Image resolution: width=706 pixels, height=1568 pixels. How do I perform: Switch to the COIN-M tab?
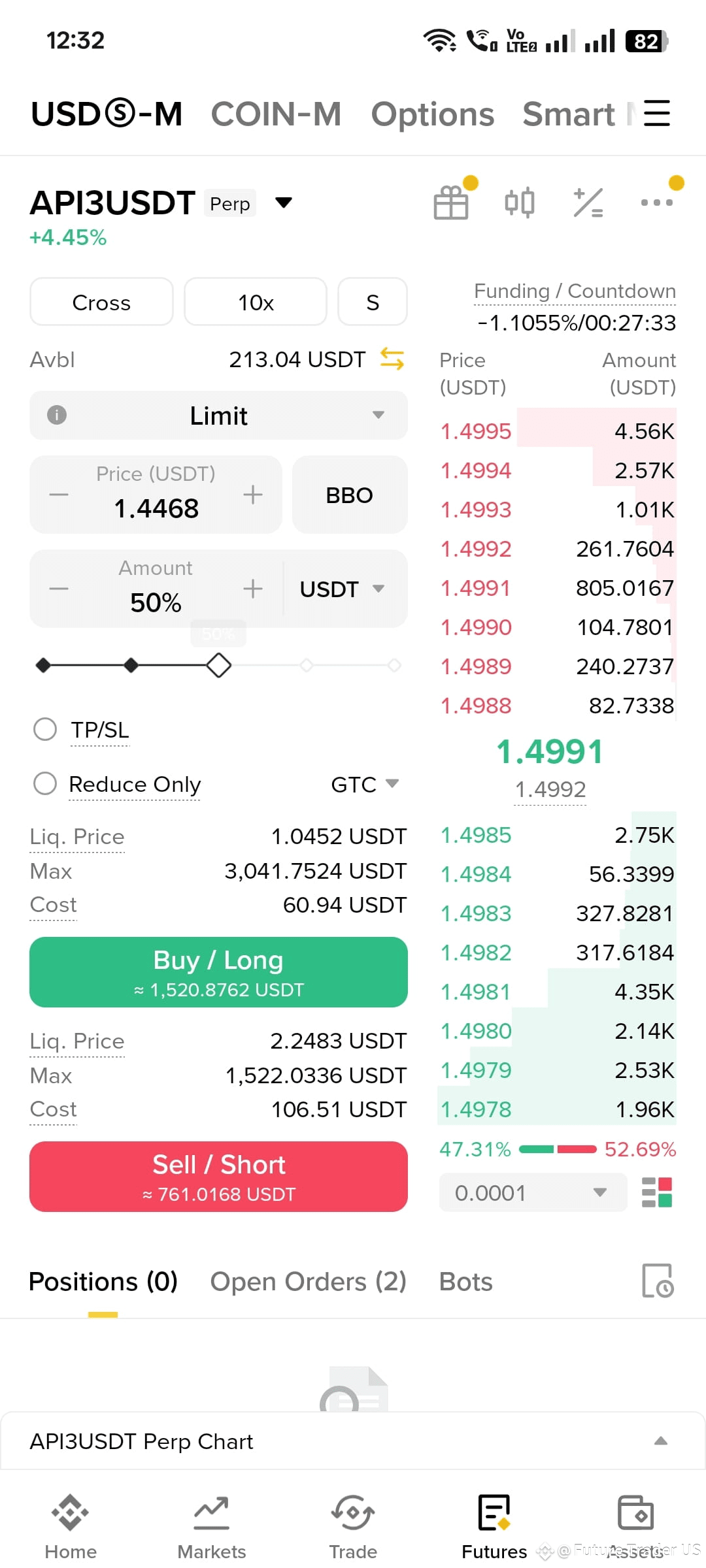click(x=276, y=114)
